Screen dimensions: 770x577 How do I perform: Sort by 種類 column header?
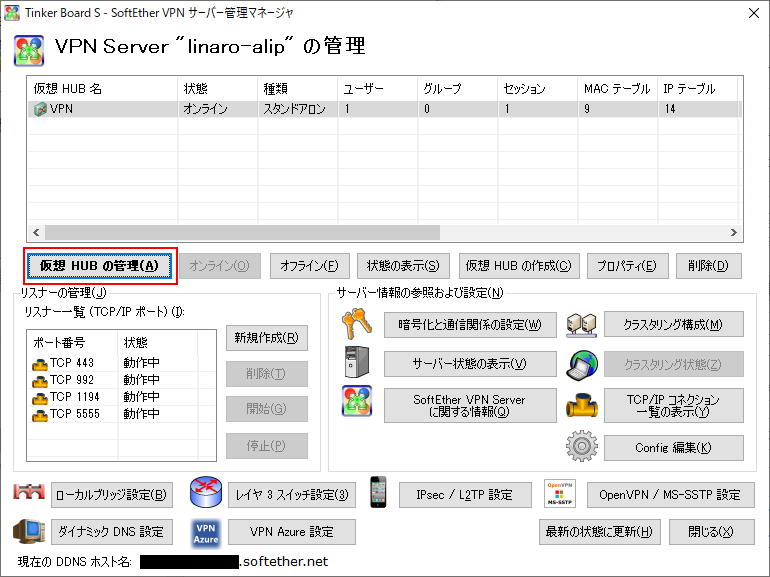click(298, 89)
